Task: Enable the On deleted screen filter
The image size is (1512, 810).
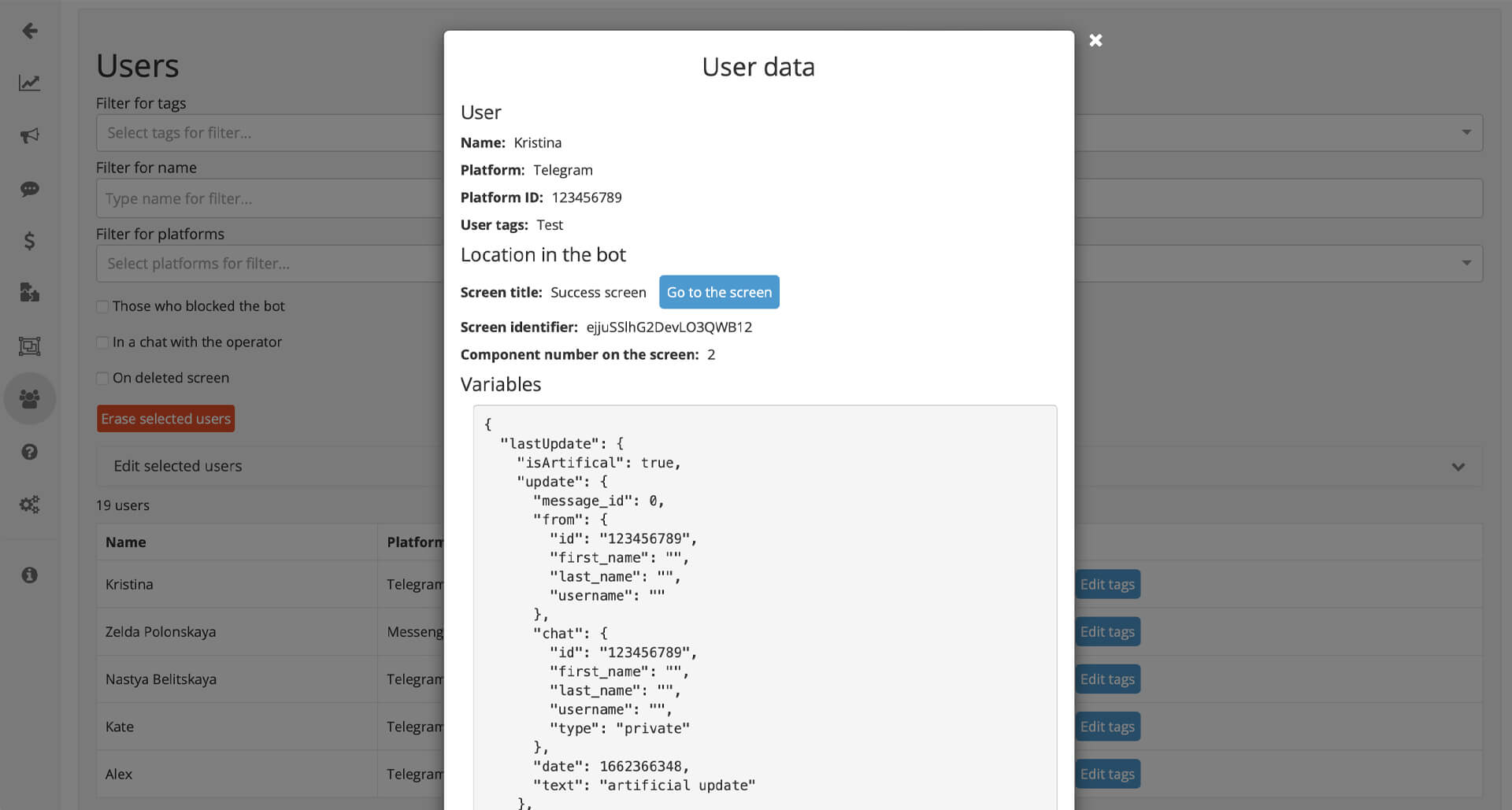Action: [x=102, y=378]
